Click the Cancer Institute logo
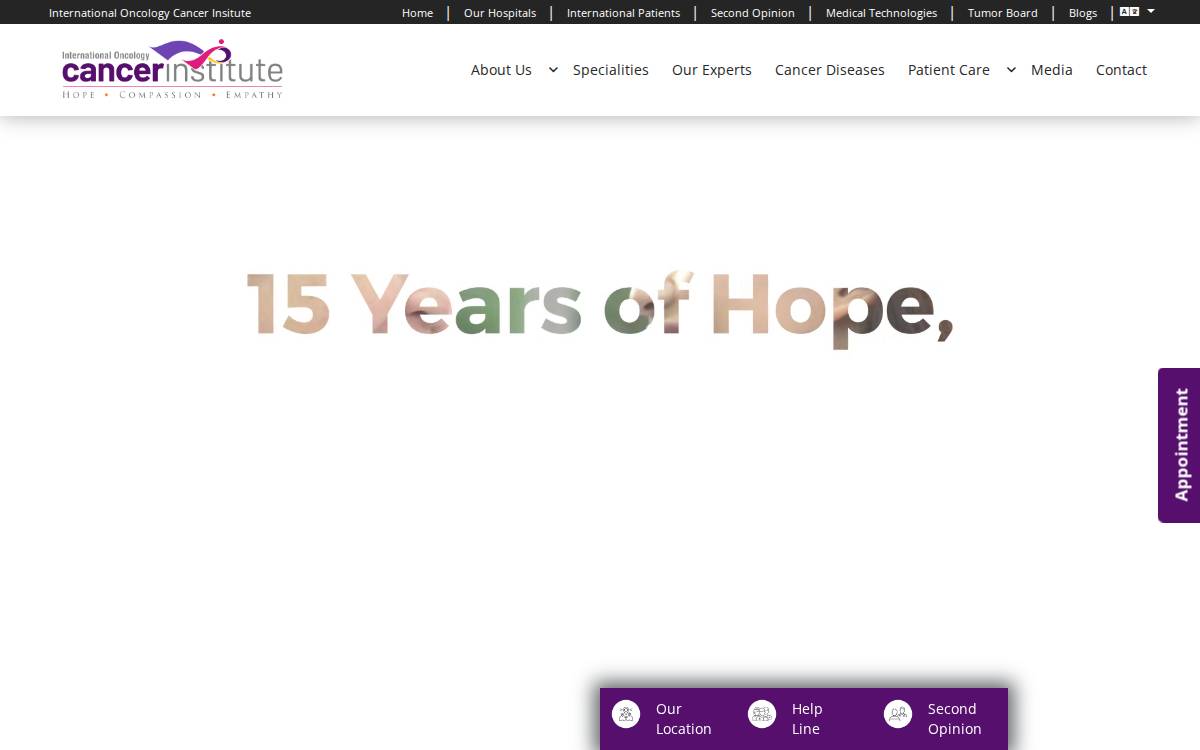 point(172,69)
